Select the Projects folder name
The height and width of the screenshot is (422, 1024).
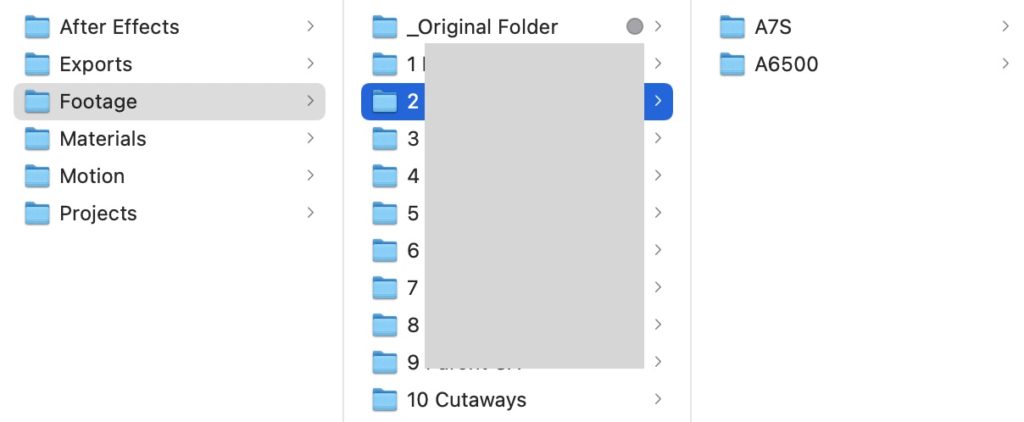click(x=98, y=214)
